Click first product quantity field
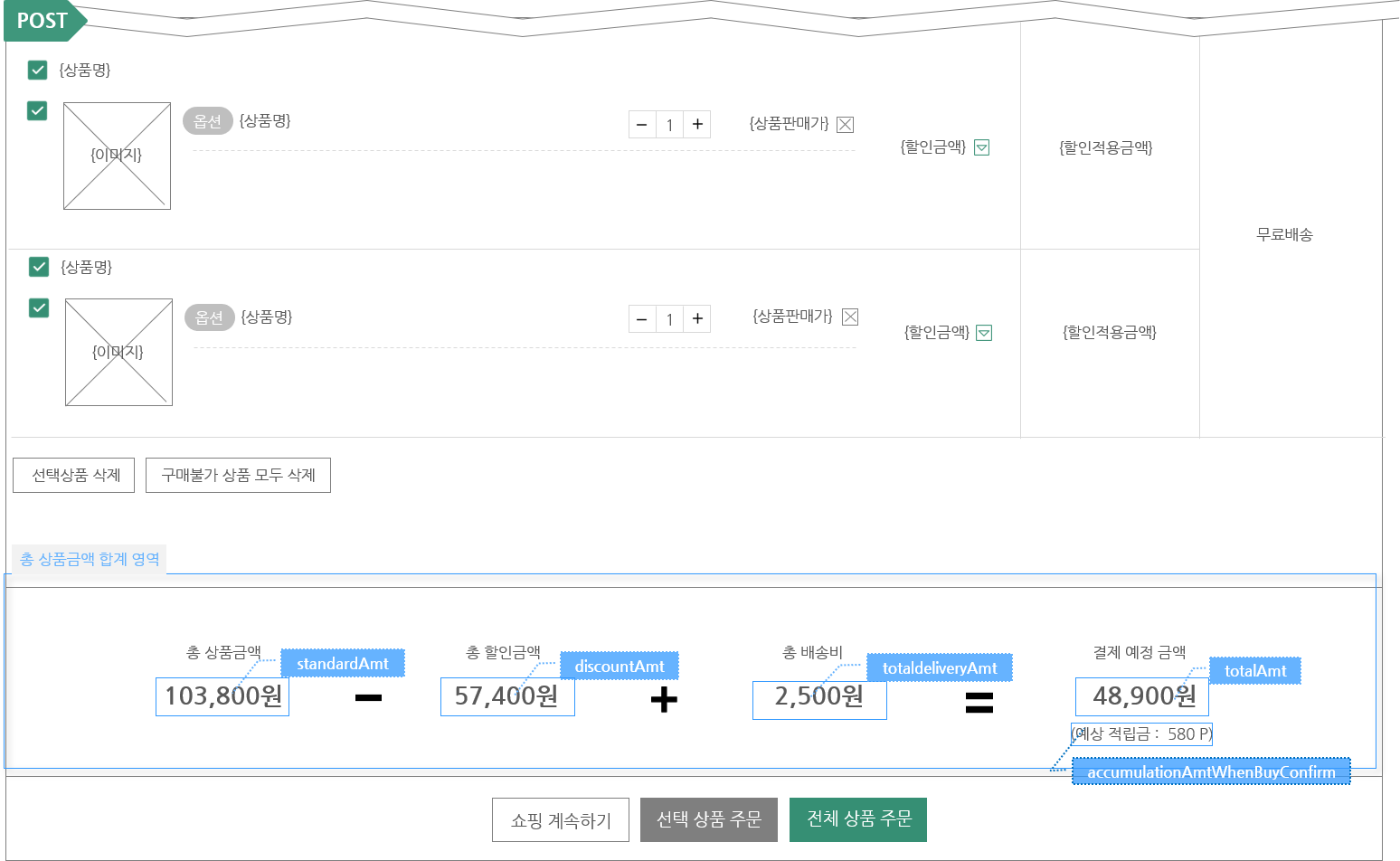This screenshot has height=861, width=1400. point(669,125)
